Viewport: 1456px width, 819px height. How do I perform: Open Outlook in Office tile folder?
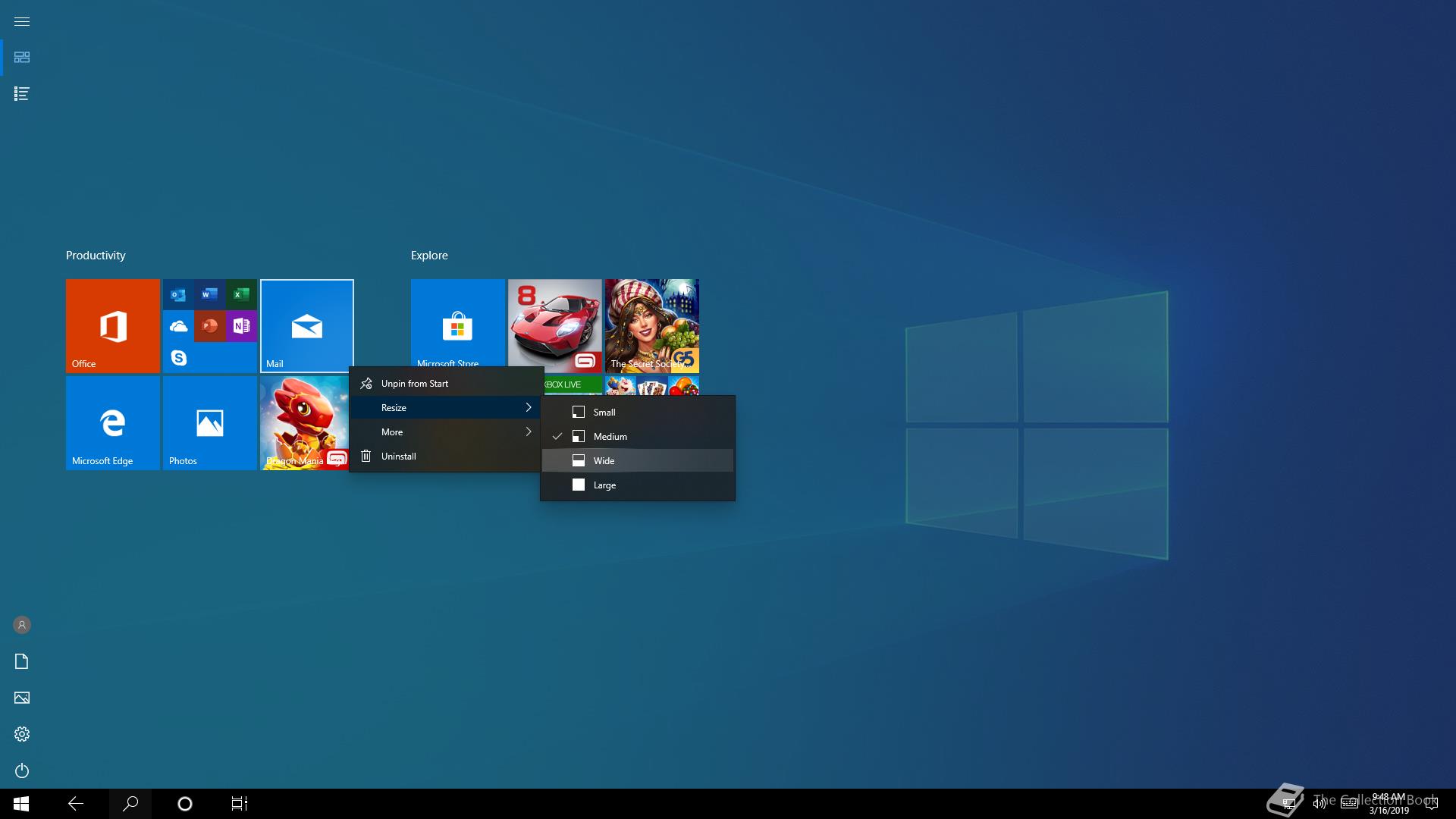(x=178, y=294)
